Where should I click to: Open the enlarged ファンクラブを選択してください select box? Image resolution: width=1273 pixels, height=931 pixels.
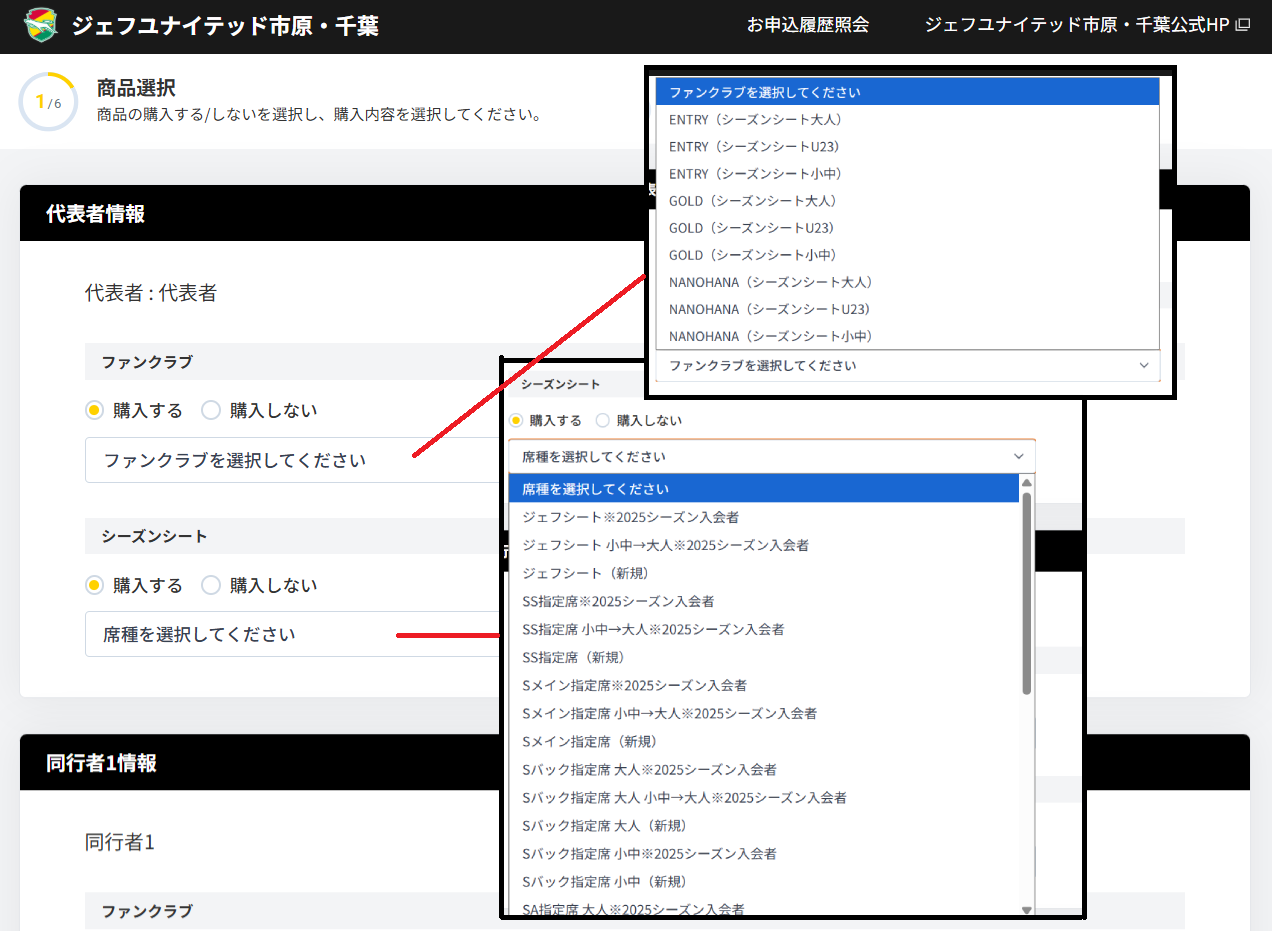(x=908, y=366)
